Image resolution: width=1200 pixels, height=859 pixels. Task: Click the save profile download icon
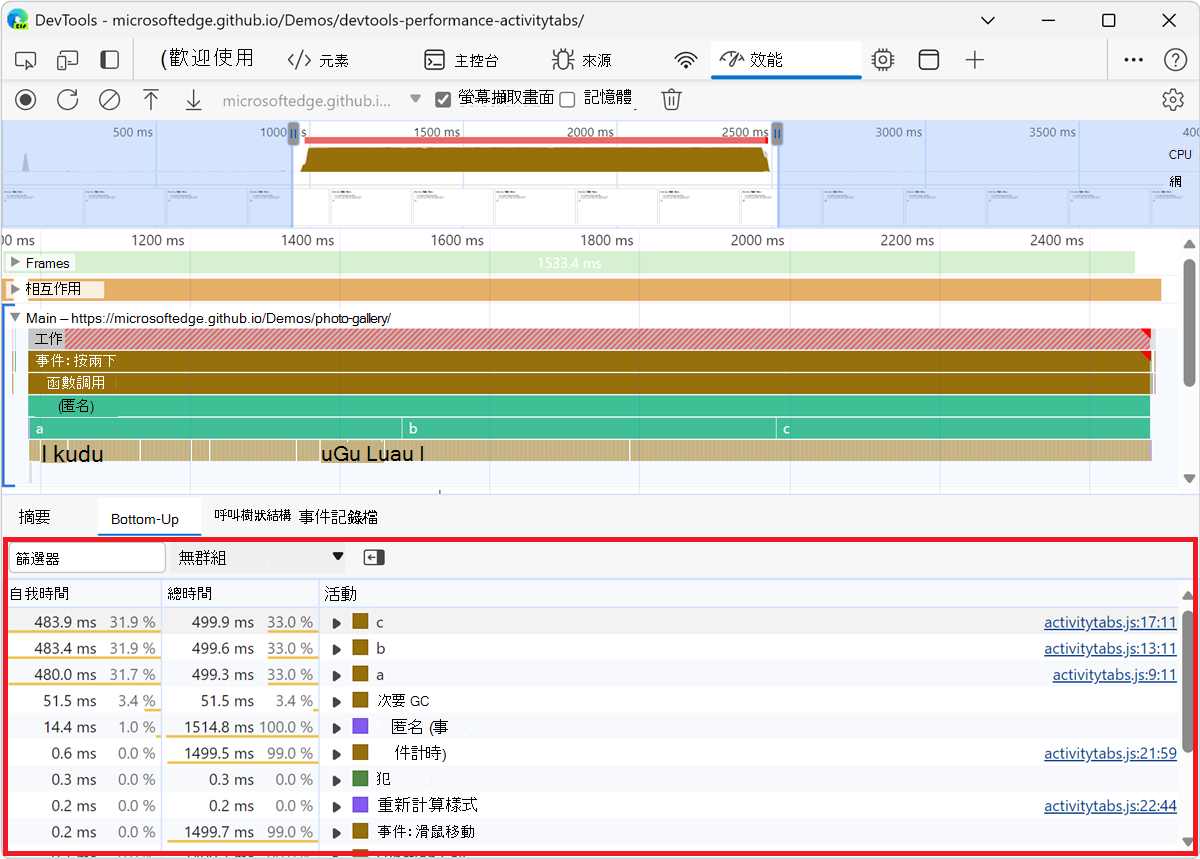[193, 99]
